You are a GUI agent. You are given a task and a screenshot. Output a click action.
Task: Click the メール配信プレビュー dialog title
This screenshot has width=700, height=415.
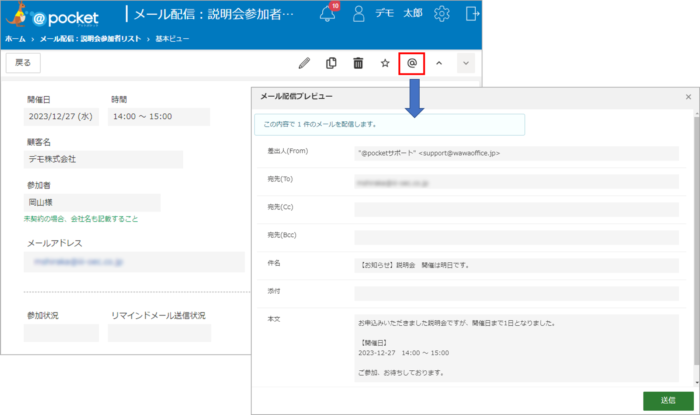tap(296, 96)
